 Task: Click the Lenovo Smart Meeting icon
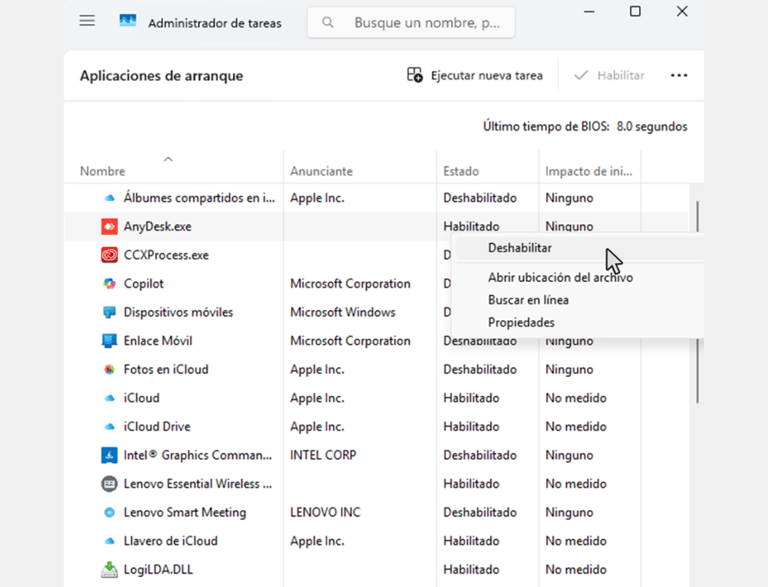tap(109, 513)
